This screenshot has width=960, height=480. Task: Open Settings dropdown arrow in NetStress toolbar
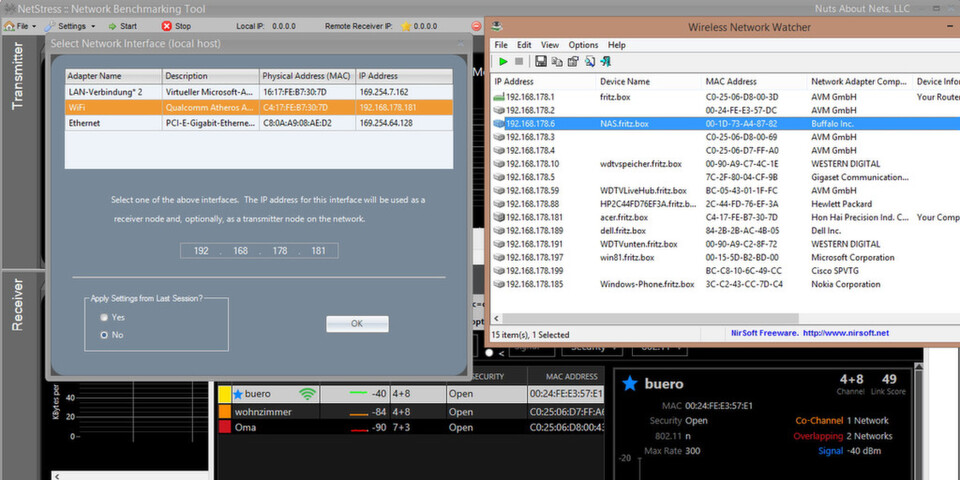(x=93, y=26)
